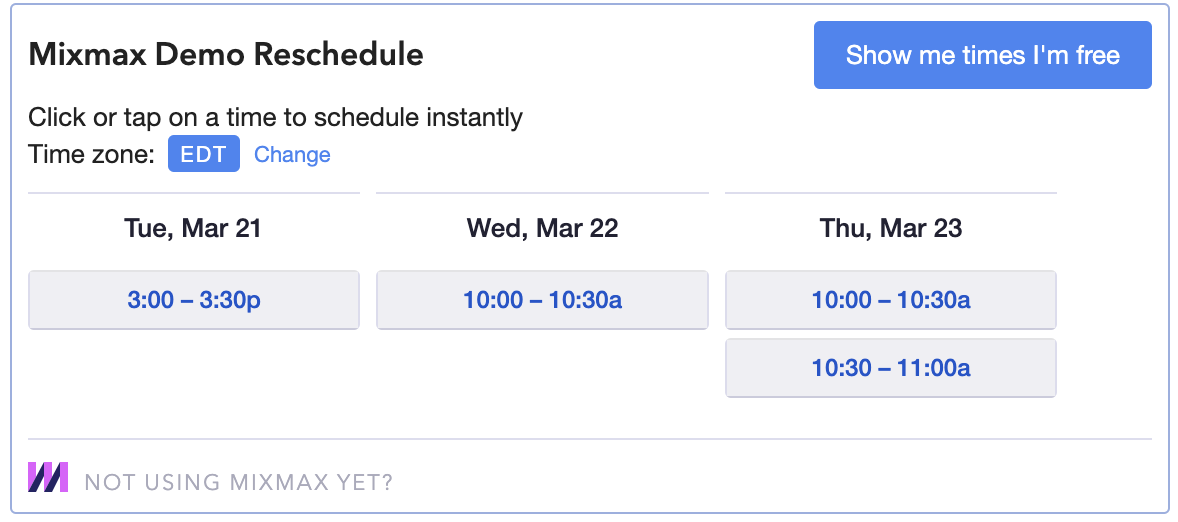The image size is (1178, 522).
Task: Click the divider line above Wed, Mar 22
Action: click(542, 193)
